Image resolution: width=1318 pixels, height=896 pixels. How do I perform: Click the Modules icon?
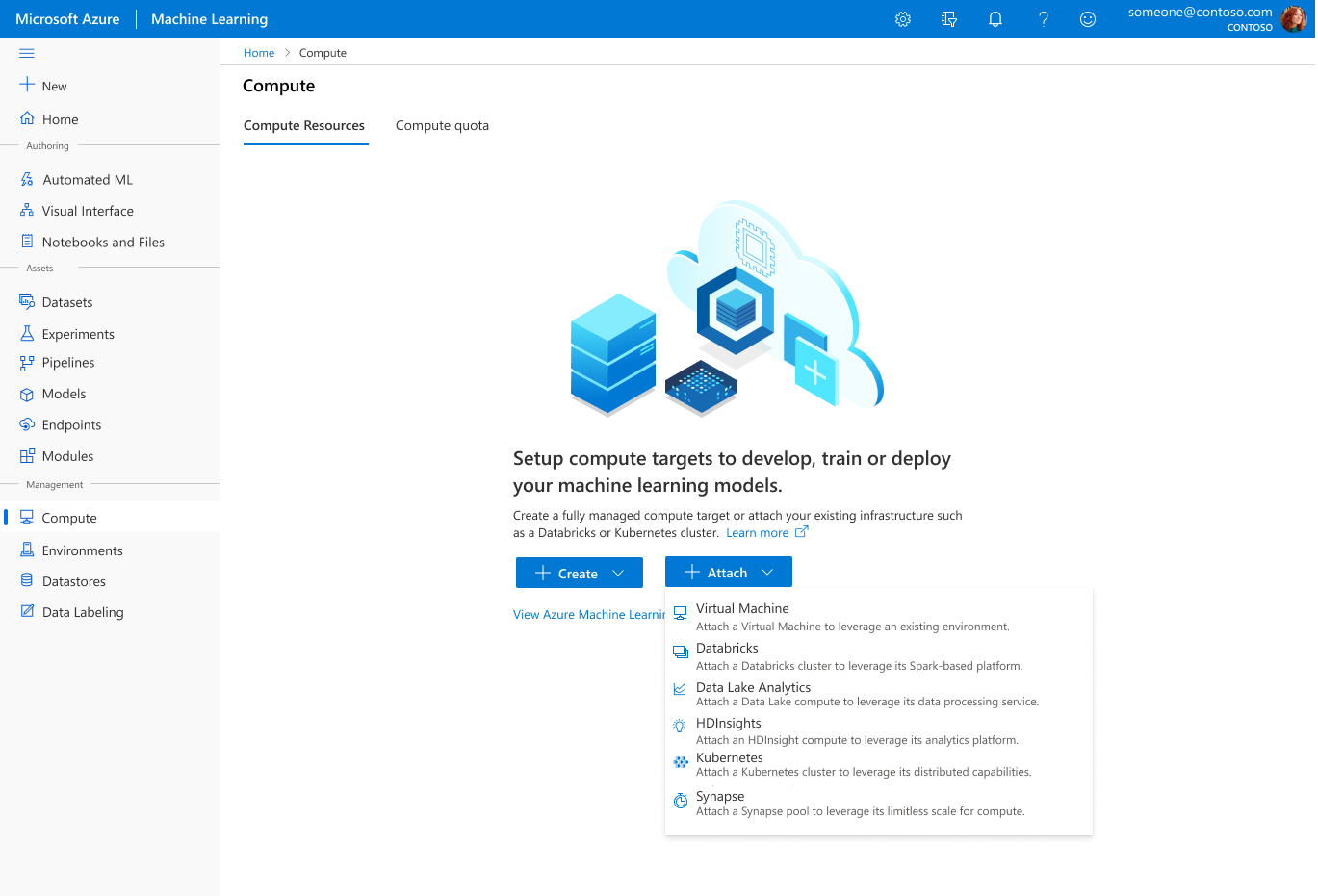pyautogui.click(x=27, y=456)
